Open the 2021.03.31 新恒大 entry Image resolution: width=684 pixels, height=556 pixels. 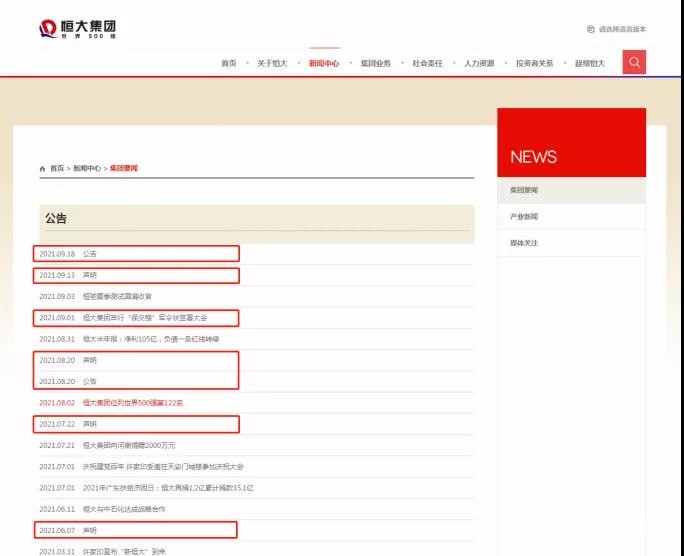tap(103, 552)
